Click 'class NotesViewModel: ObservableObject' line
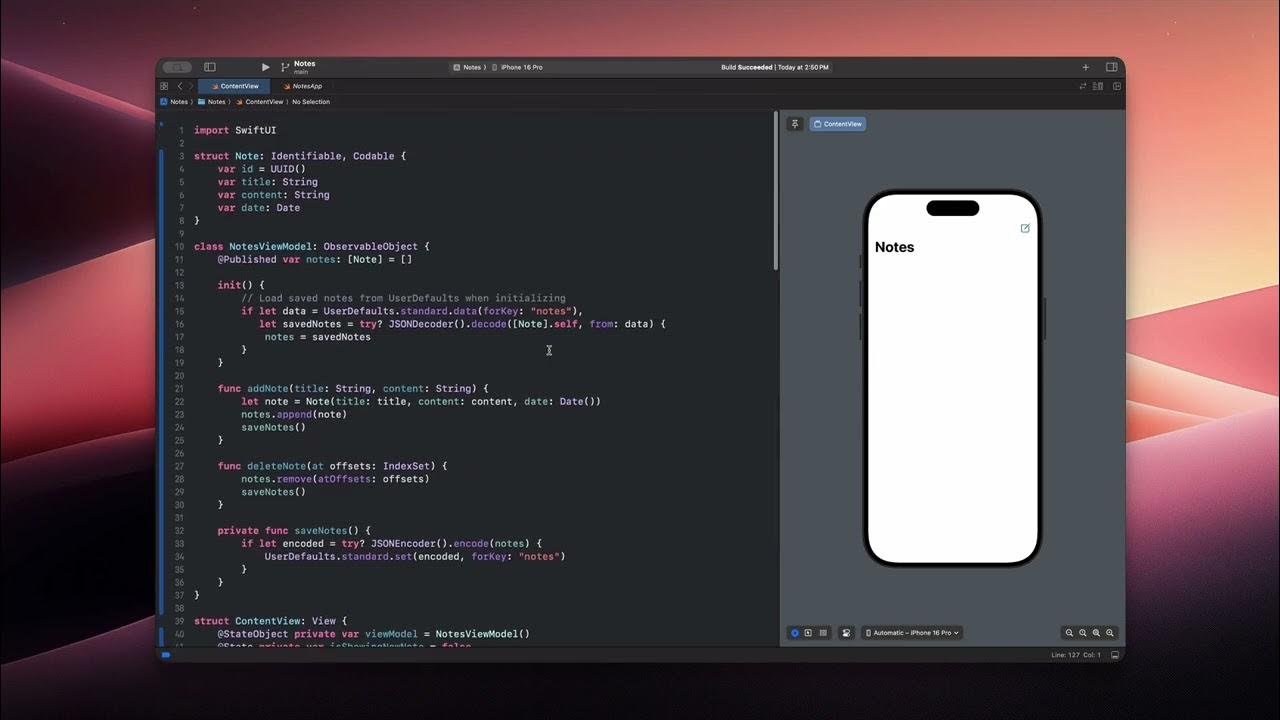Viewport: 1280px width, 720px height. [x=311, y=246]
